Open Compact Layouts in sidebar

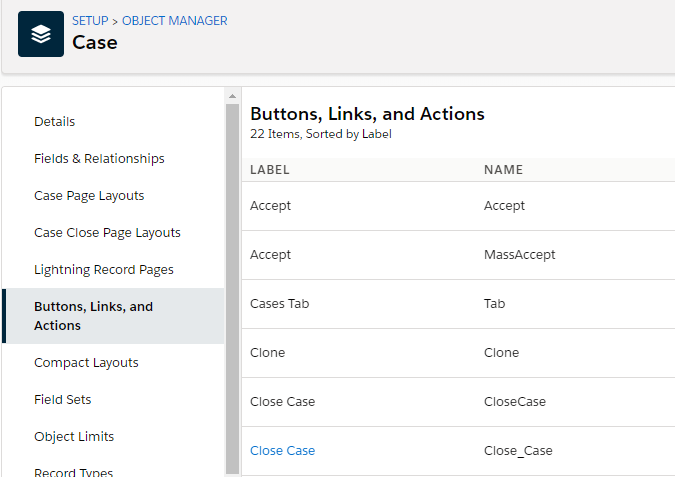point(86,362)
